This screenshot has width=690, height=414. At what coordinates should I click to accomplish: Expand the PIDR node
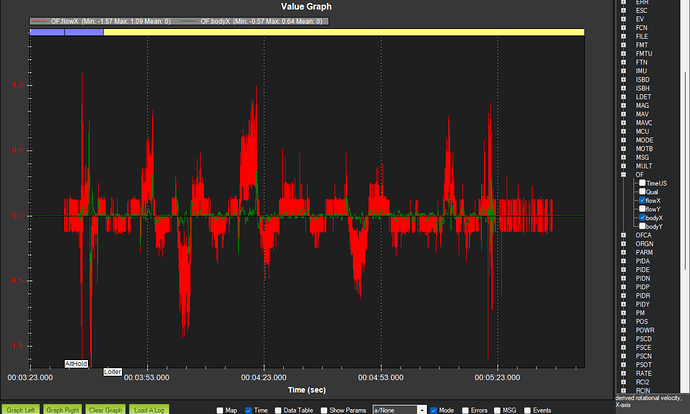[x=624, y=296]
